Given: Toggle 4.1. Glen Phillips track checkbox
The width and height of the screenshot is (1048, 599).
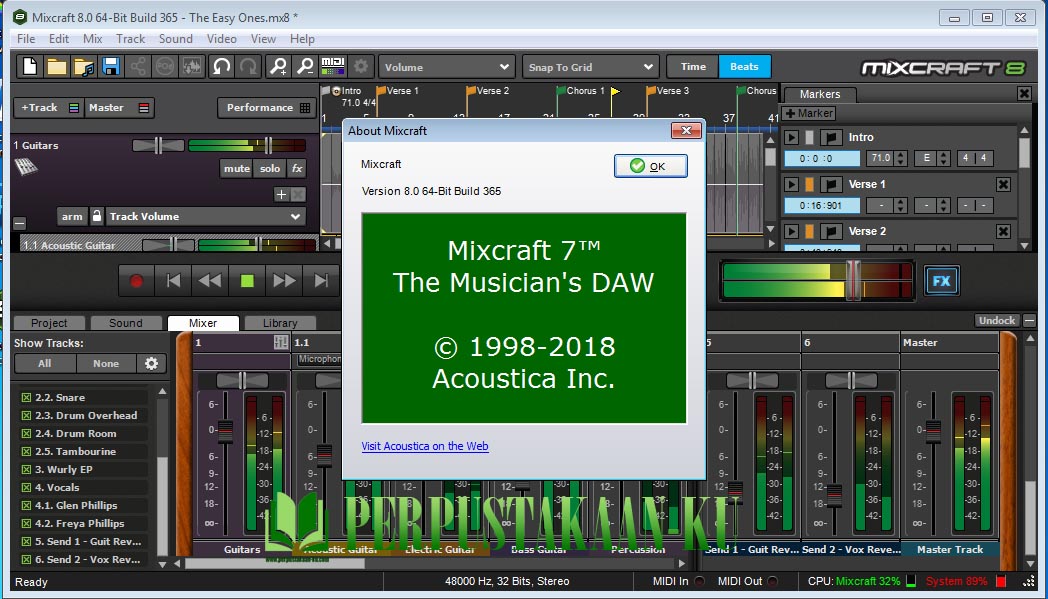Looking at the screenshot, I should [27, 505].
